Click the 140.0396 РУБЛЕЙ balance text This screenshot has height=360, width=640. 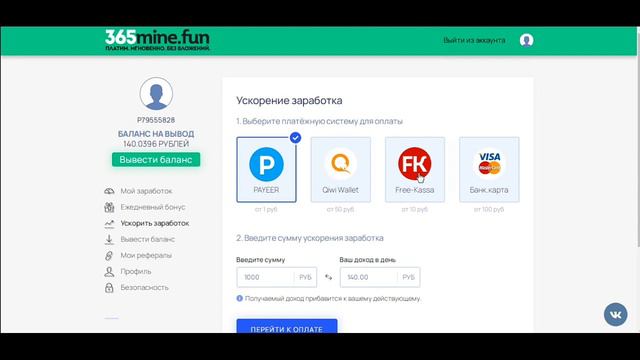pos(156,144)
